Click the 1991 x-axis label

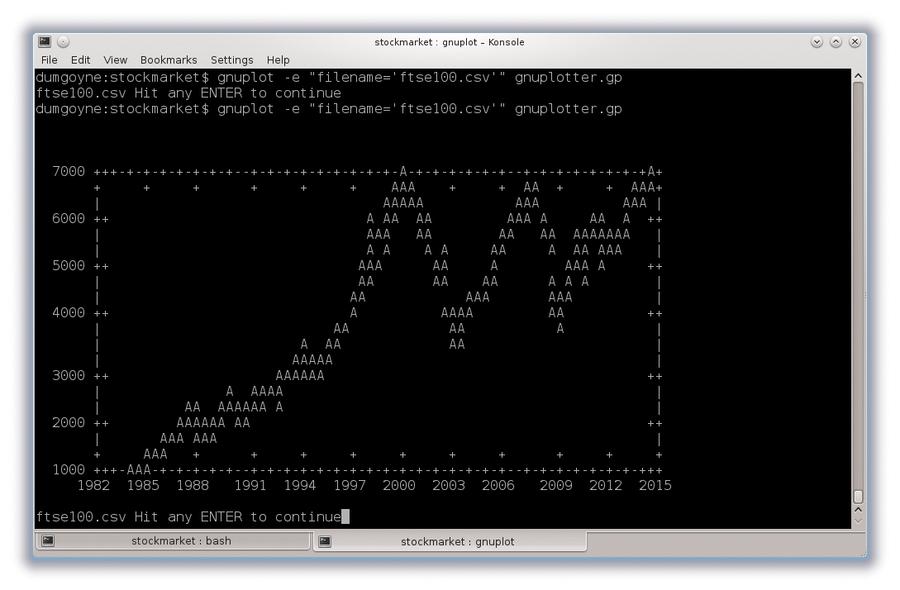(250, 486)
